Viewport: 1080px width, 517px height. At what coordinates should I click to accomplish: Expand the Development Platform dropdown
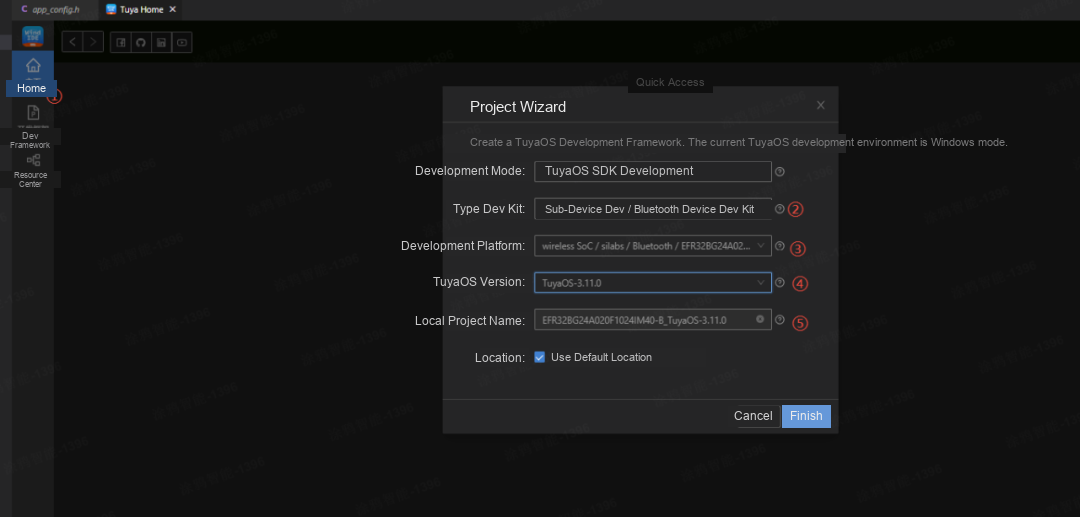[652, 246]
